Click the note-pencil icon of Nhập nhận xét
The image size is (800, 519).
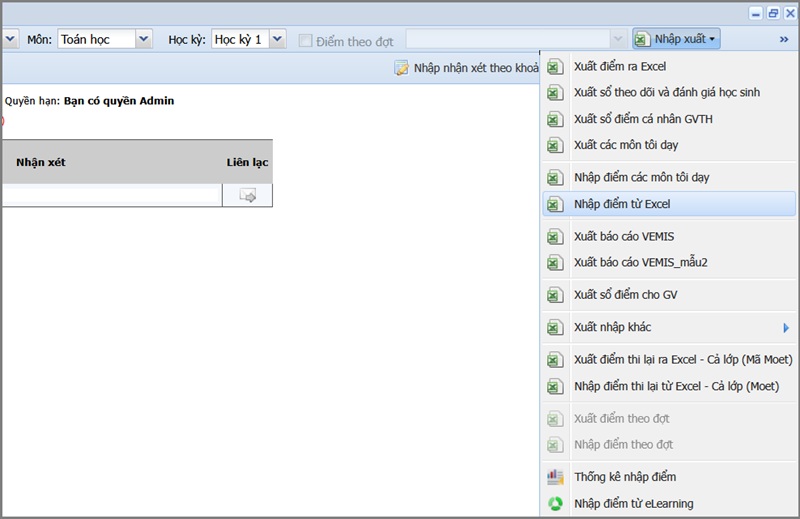402,67
